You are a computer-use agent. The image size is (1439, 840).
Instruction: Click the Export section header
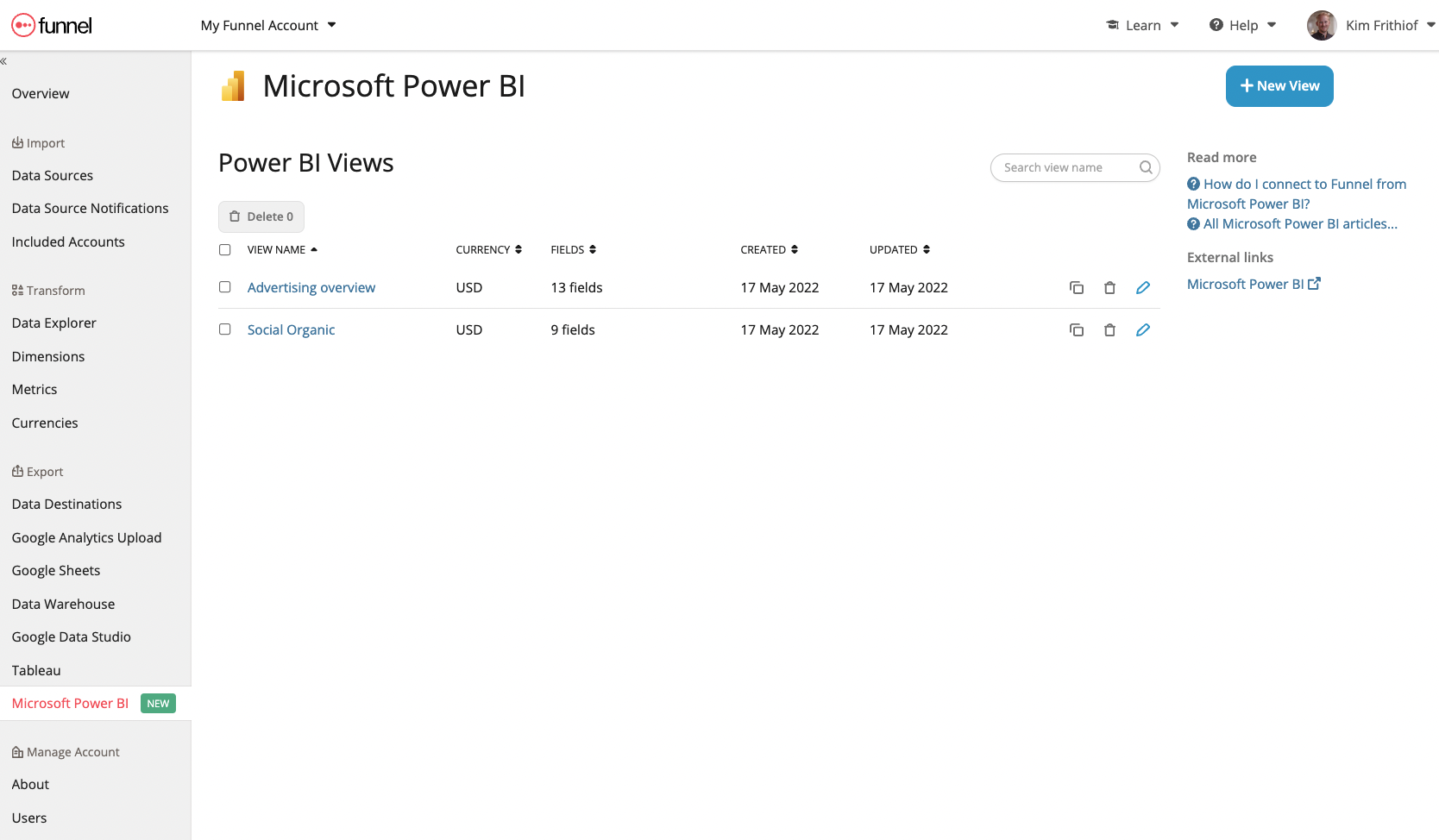tap(37, 472)
